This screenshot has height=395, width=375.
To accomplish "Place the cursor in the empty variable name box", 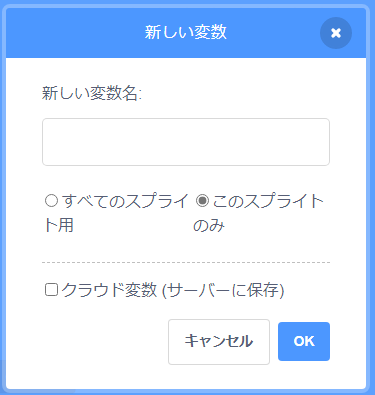I will (186, 142).
